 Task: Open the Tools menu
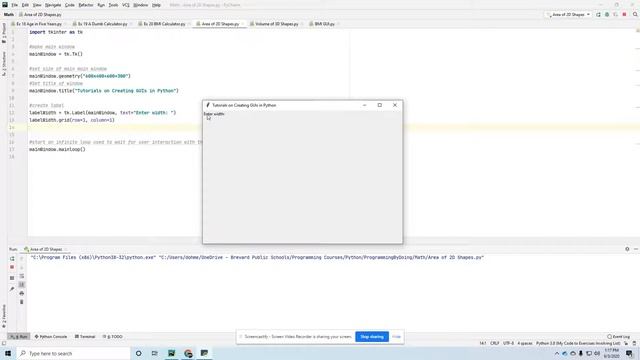(113, 5)
